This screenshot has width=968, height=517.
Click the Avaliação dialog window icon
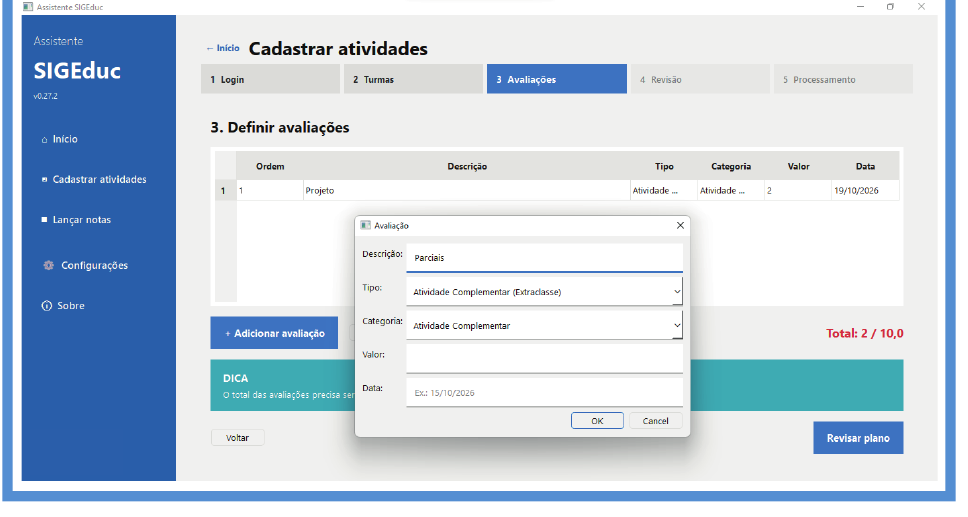pos(365,225)
